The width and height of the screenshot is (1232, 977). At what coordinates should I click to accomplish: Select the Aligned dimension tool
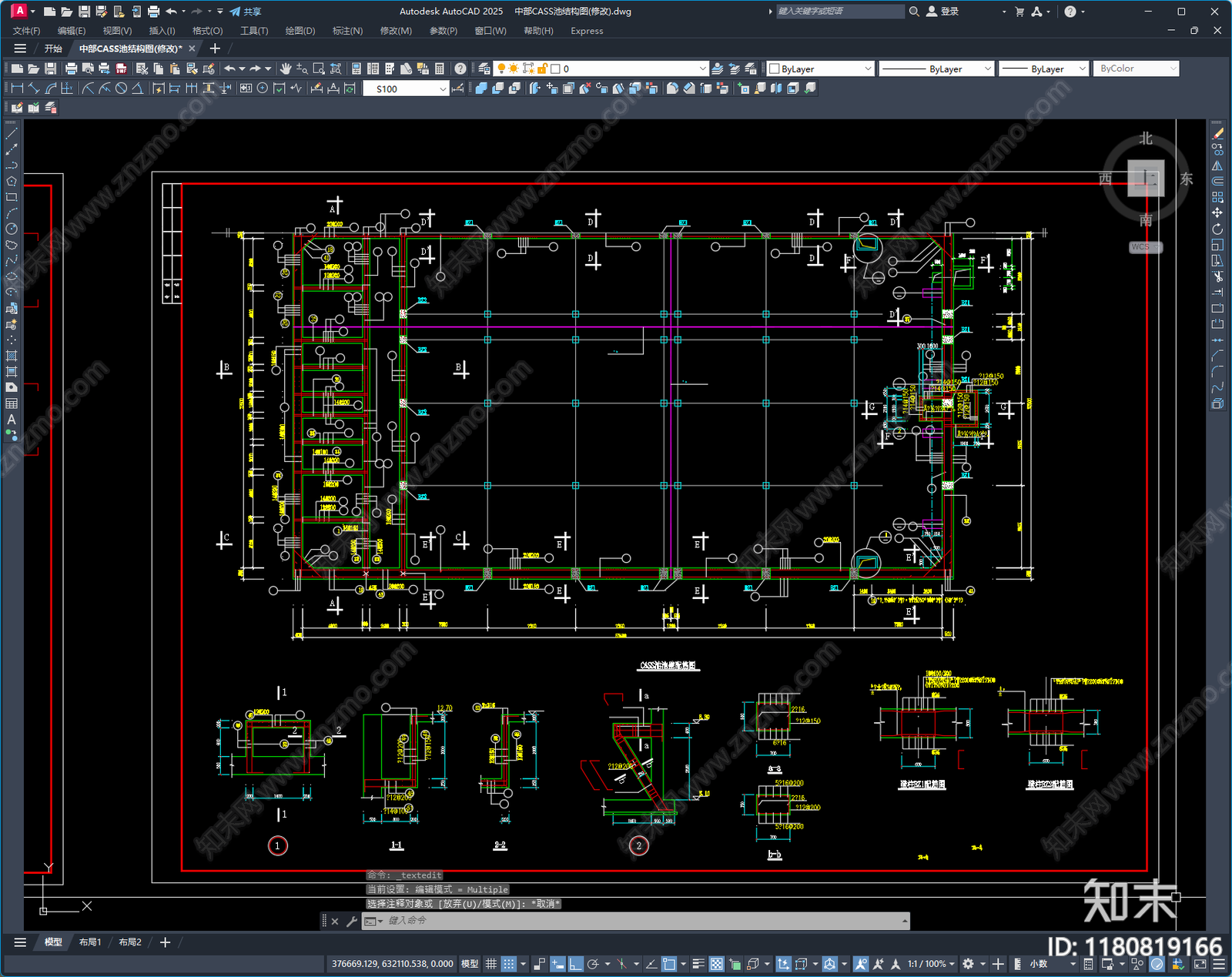point(33,89)
